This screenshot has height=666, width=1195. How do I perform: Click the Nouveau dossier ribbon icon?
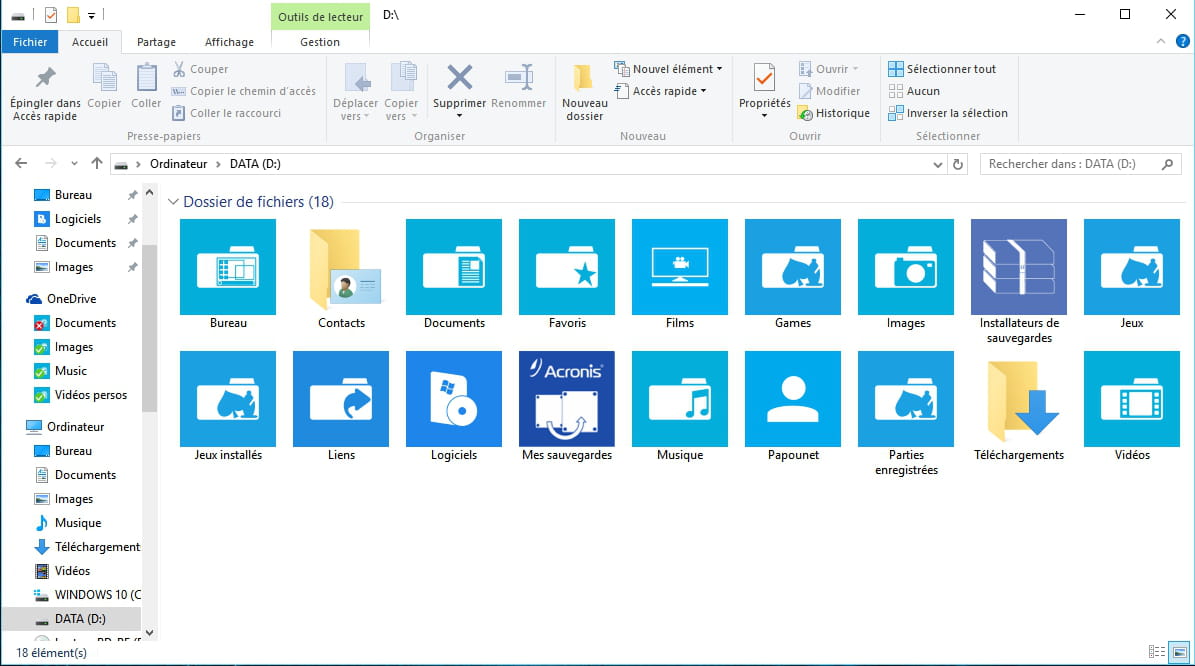584,79
